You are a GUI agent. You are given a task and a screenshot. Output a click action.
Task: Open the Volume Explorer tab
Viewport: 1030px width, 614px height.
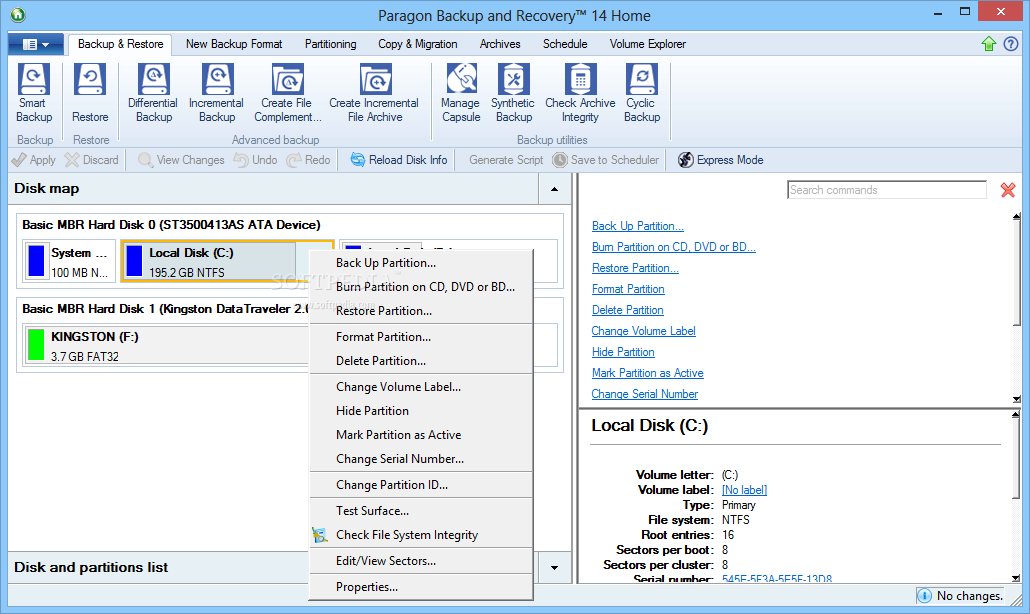pyautogui.click(x=648, y=44)
